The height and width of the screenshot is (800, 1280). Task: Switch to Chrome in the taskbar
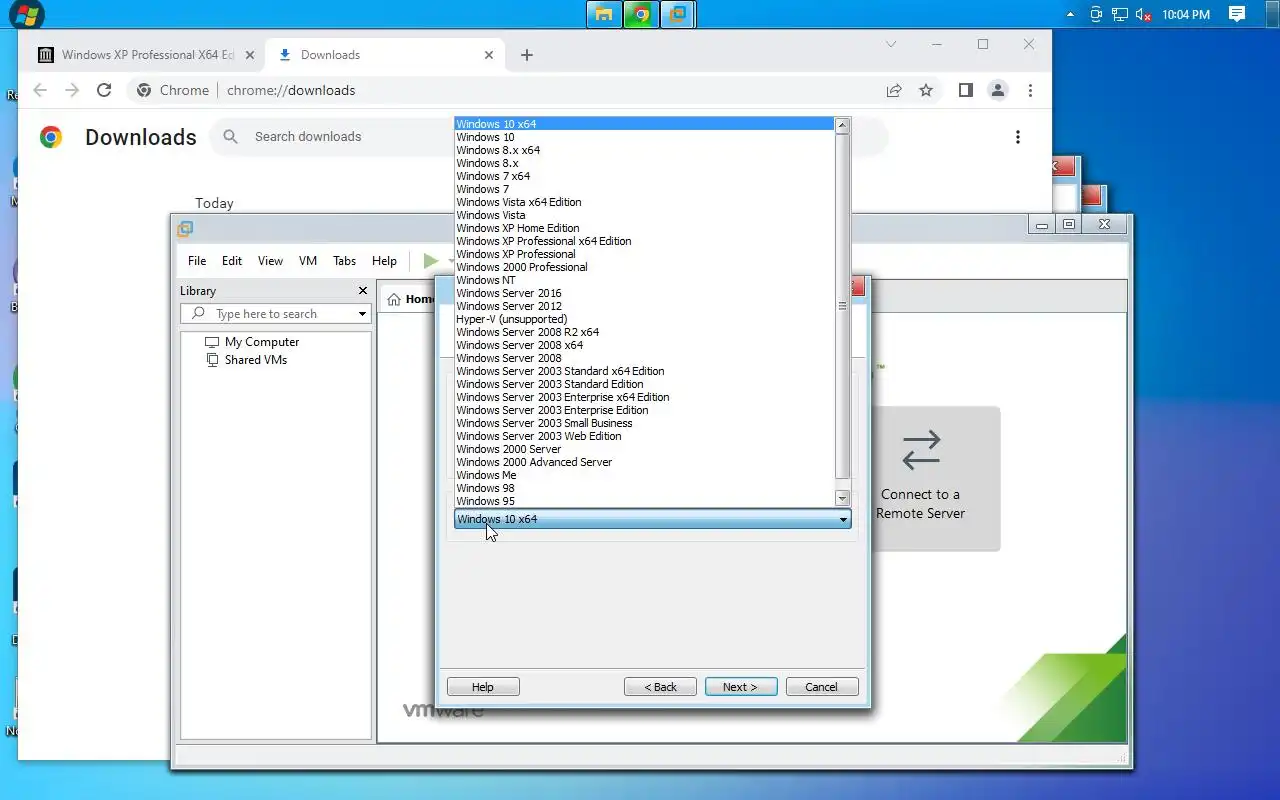pyautogui.click(x=640, y=14)
